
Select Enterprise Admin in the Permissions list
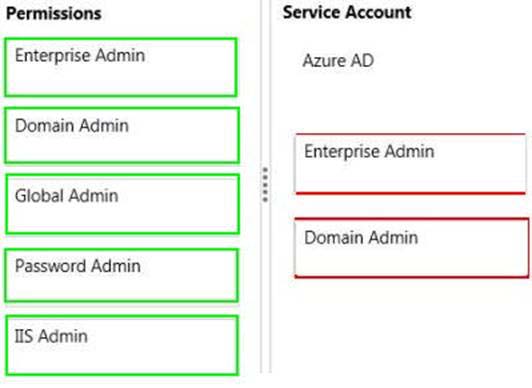121,67
